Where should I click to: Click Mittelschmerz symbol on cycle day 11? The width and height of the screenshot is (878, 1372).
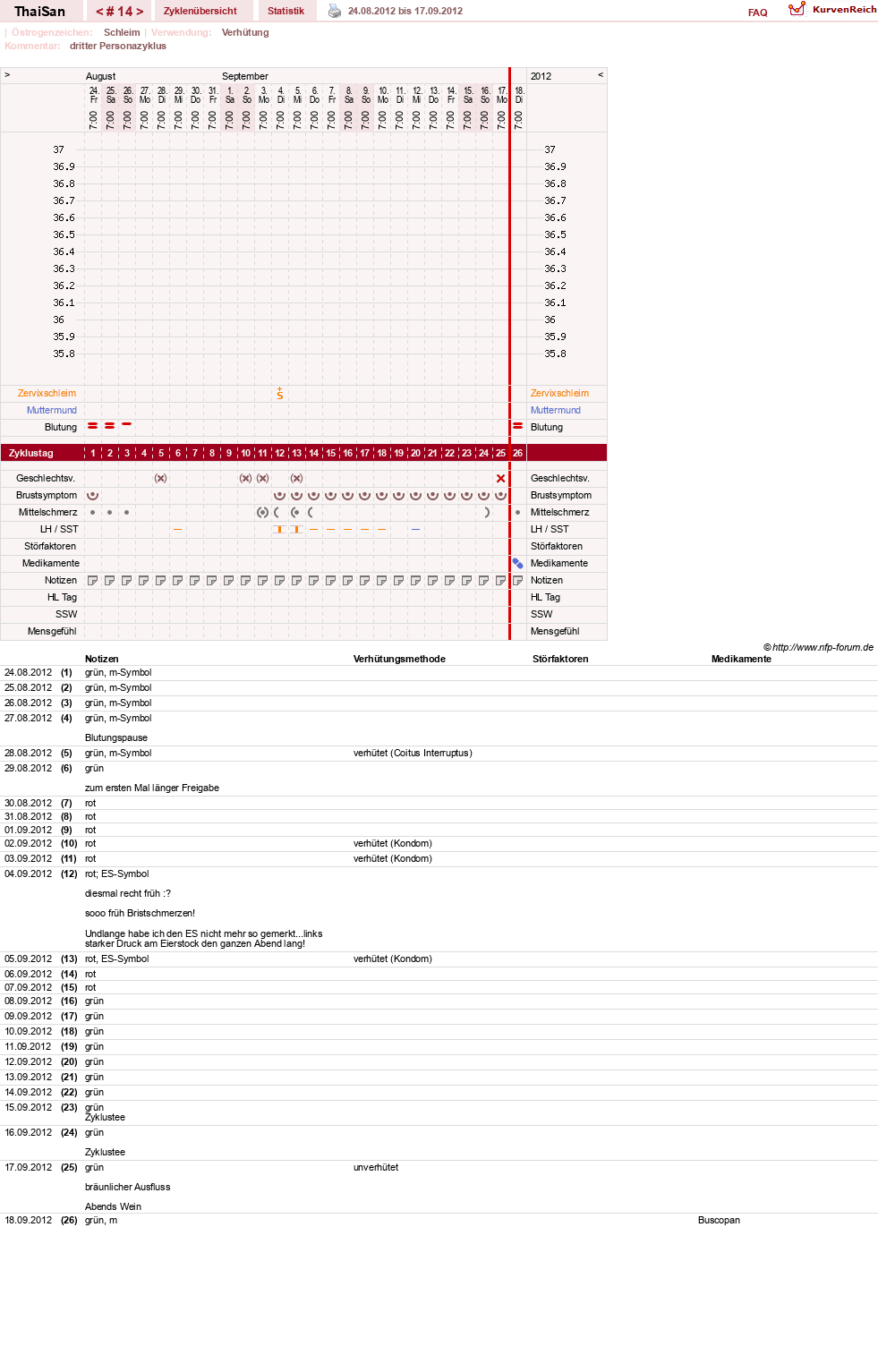[263, 513]
